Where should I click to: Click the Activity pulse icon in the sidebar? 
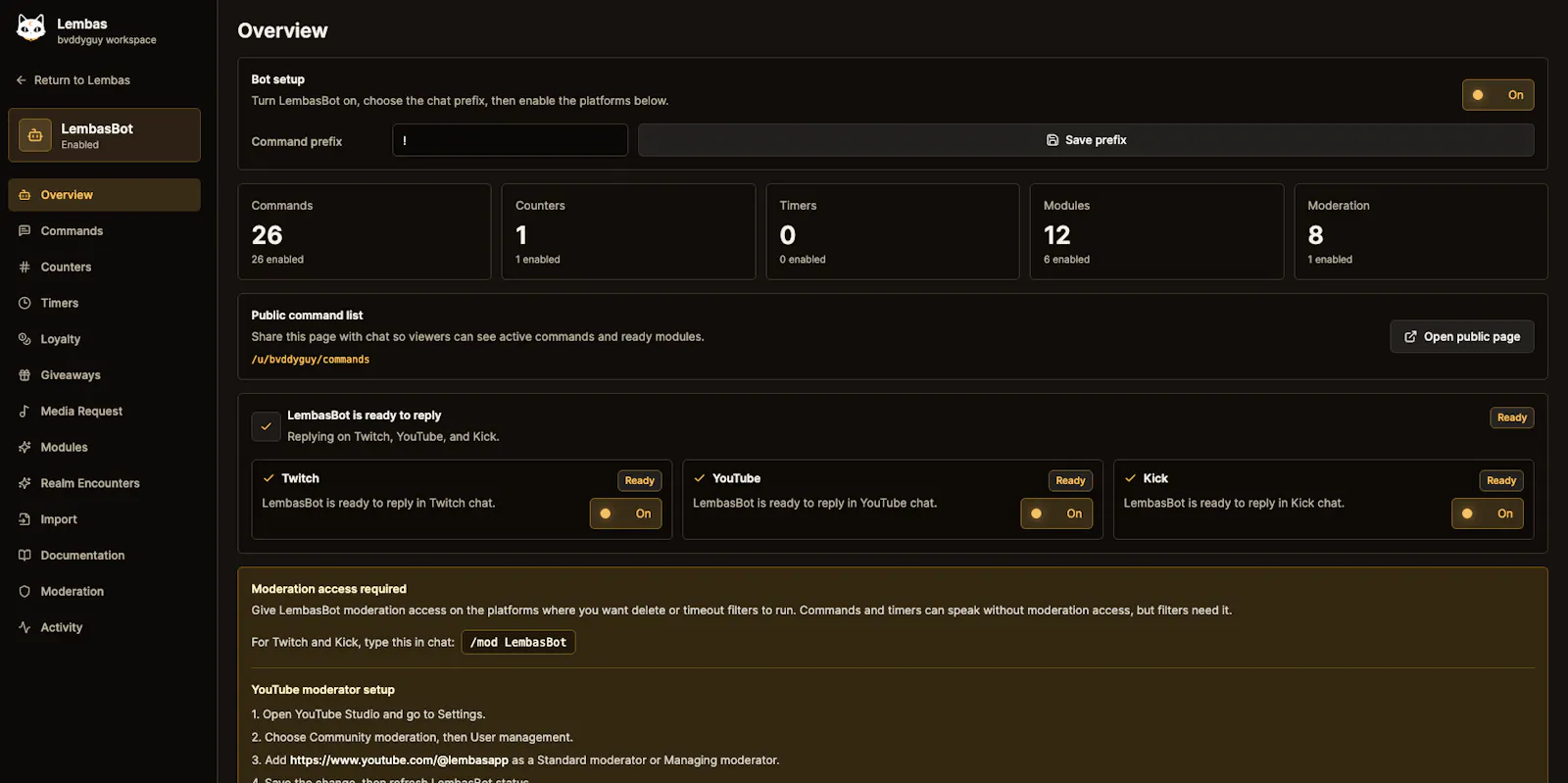pyautogui.click(x=24, y=627)
